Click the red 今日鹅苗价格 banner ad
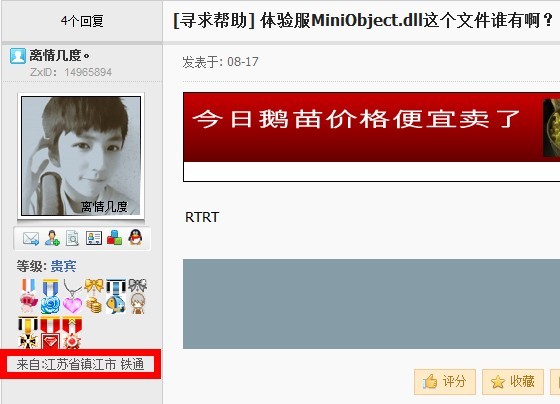Screen dimensions: 560x404 click(371, 137)
